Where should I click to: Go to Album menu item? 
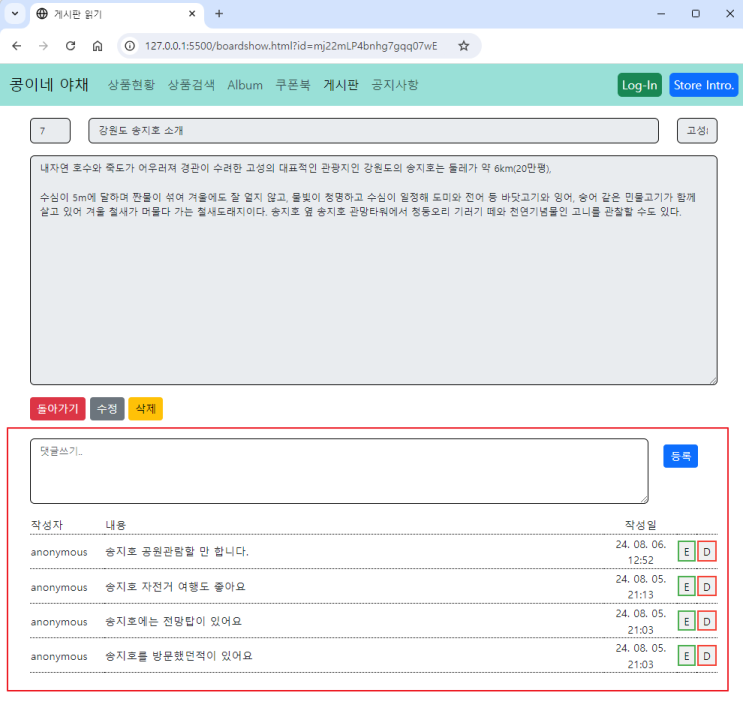(245, 85)
